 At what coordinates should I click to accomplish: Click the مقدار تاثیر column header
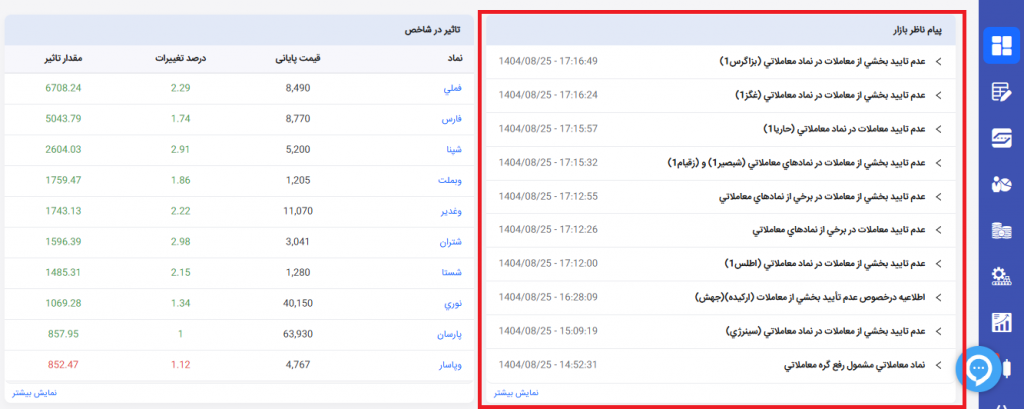[x=61, y=58]
